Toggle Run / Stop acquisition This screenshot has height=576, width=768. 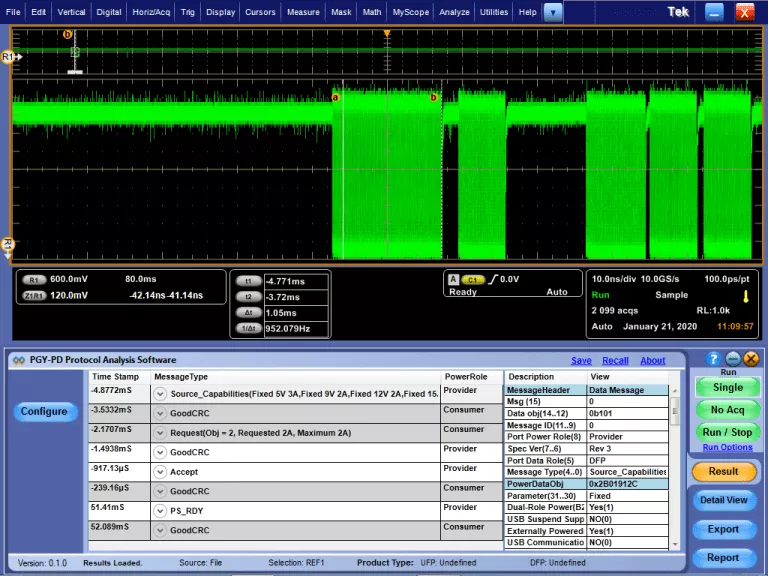tap(727, 432)
